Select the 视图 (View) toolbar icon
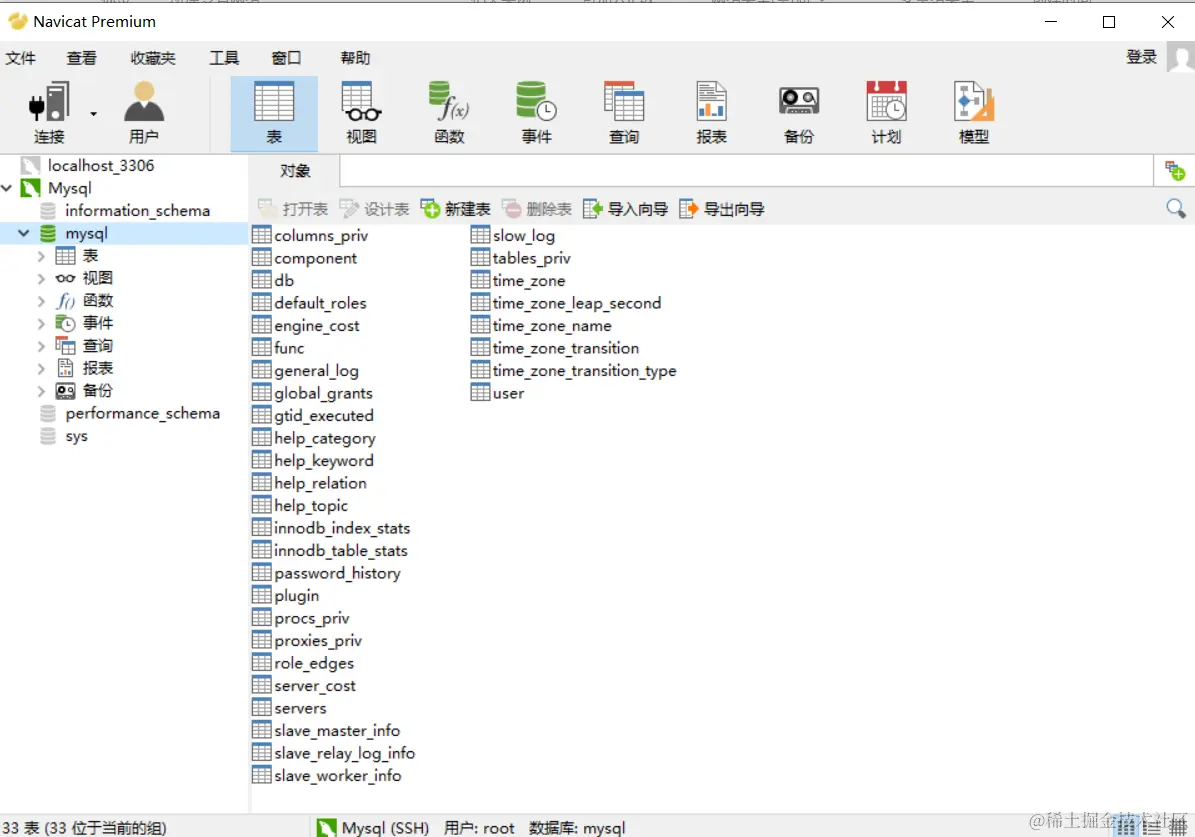Viewport: 1195px width, 837px height. tap(361, 112)
